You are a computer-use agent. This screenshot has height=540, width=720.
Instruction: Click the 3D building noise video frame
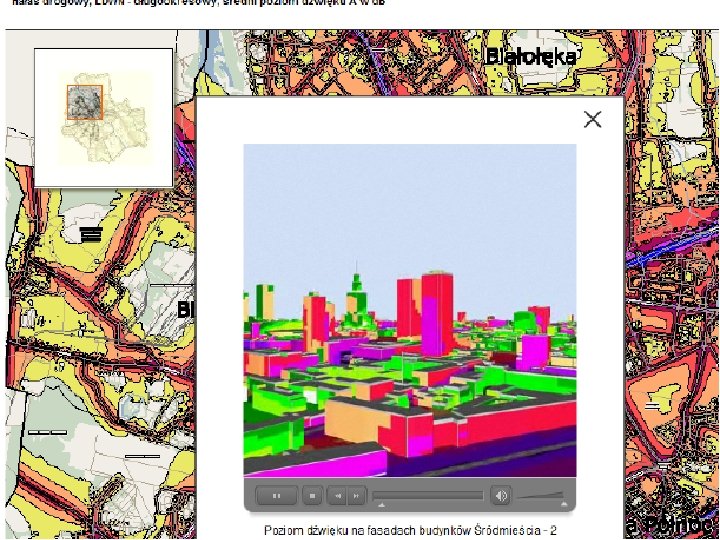click(410, 310)
